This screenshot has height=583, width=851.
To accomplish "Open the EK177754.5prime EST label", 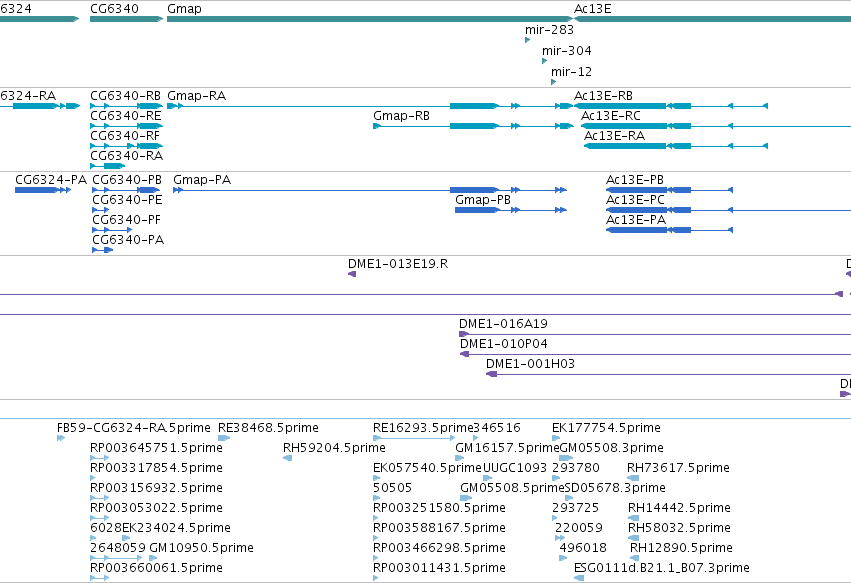I will (606, 428).
